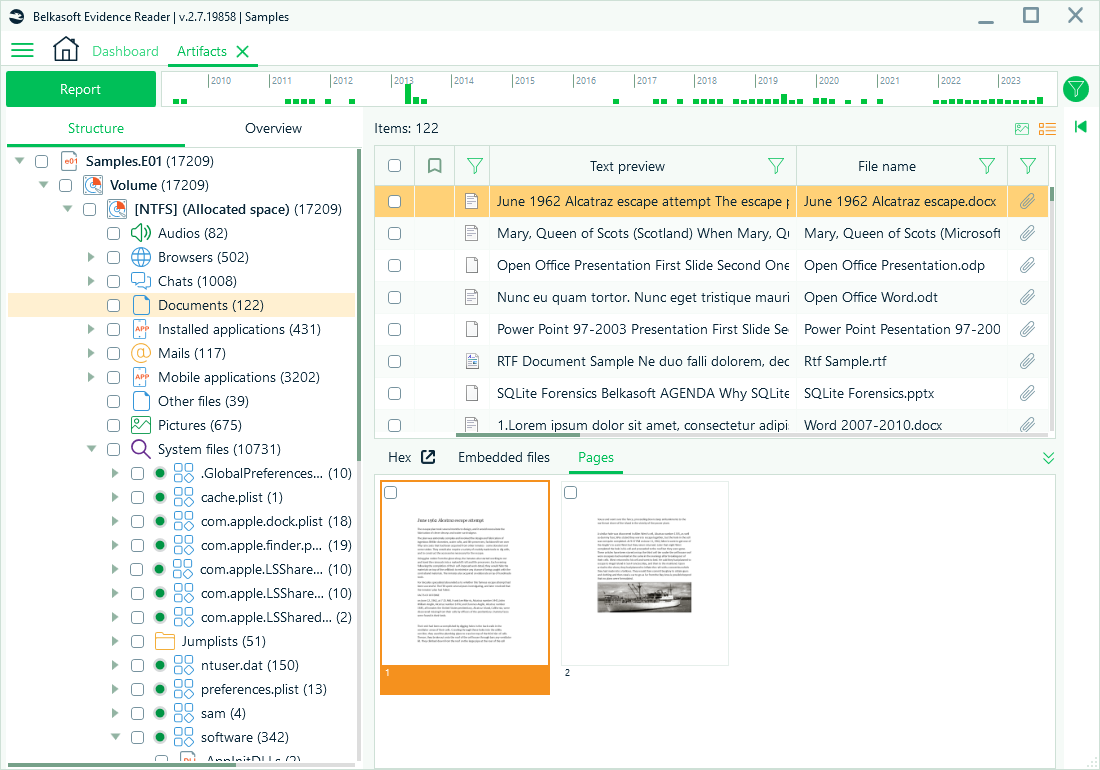Click attachment paperclip for June 1962 Alcatraz row
Viewport: 1100px width, 770px height.
click(1027, 201)
